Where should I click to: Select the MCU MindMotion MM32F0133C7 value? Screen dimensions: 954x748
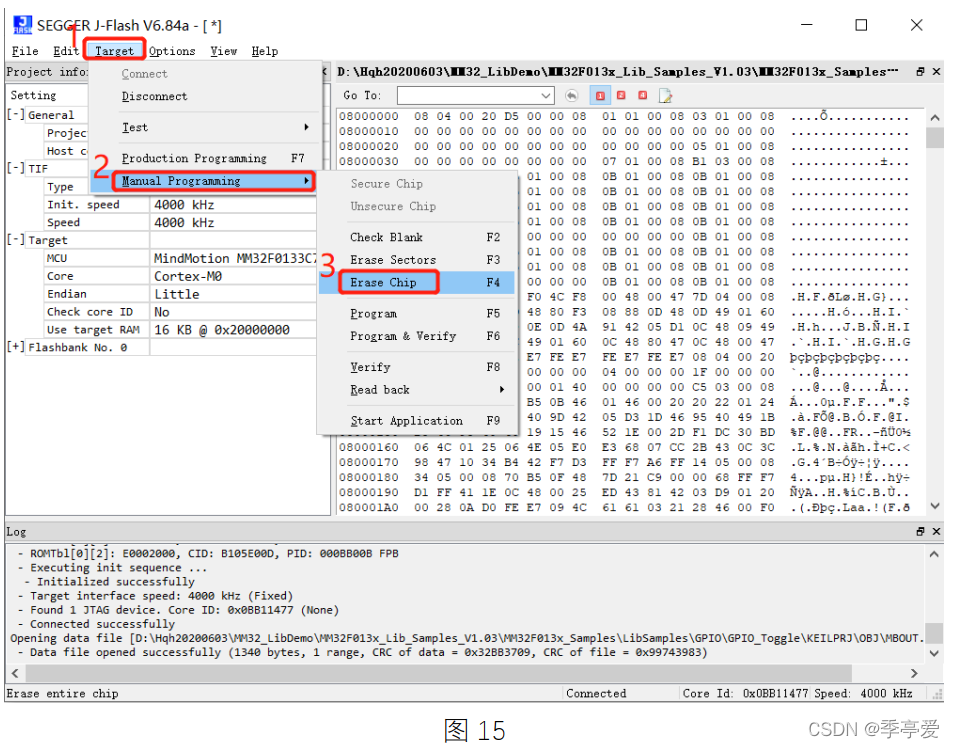point(233,258)
